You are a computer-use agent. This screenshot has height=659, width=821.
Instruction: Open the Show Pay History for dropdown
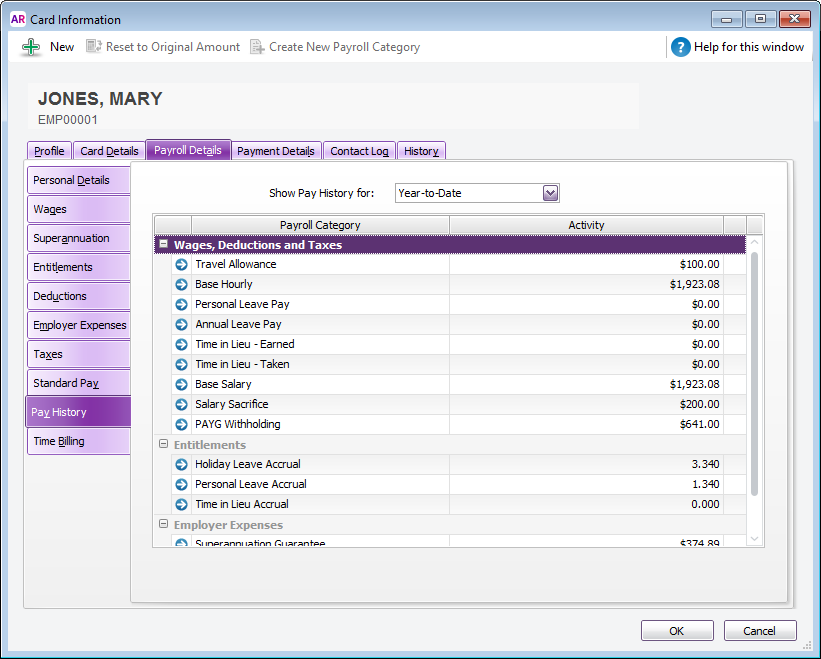point(550,193)
